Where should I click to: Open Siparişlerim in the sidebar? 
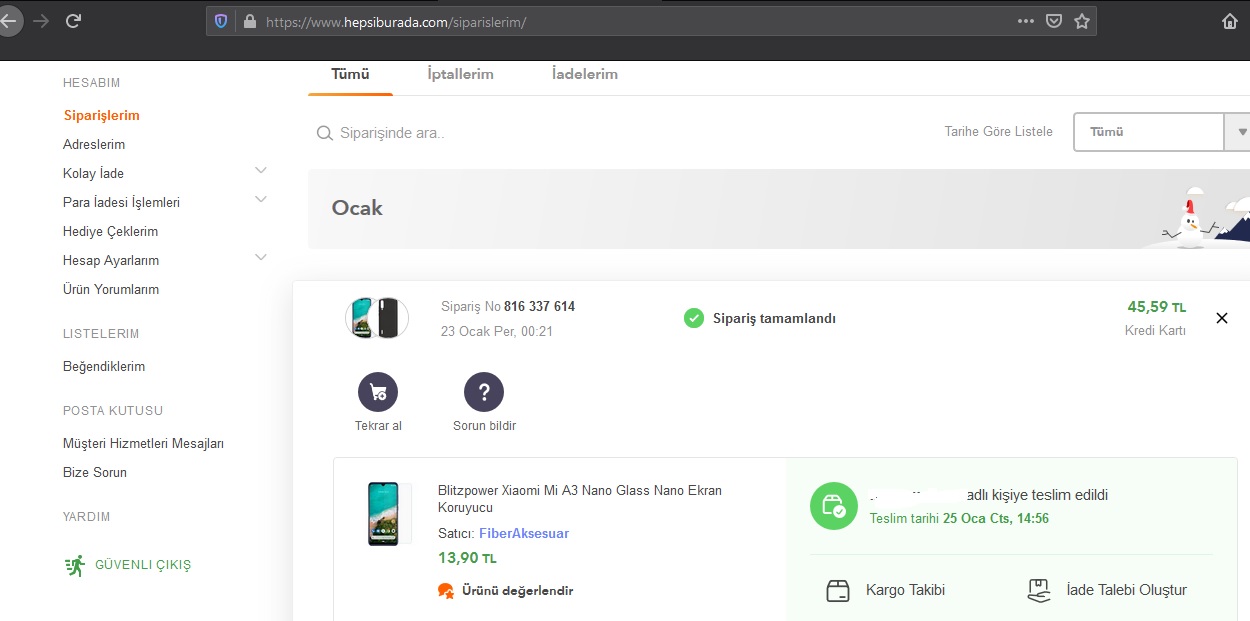(101, 116)
